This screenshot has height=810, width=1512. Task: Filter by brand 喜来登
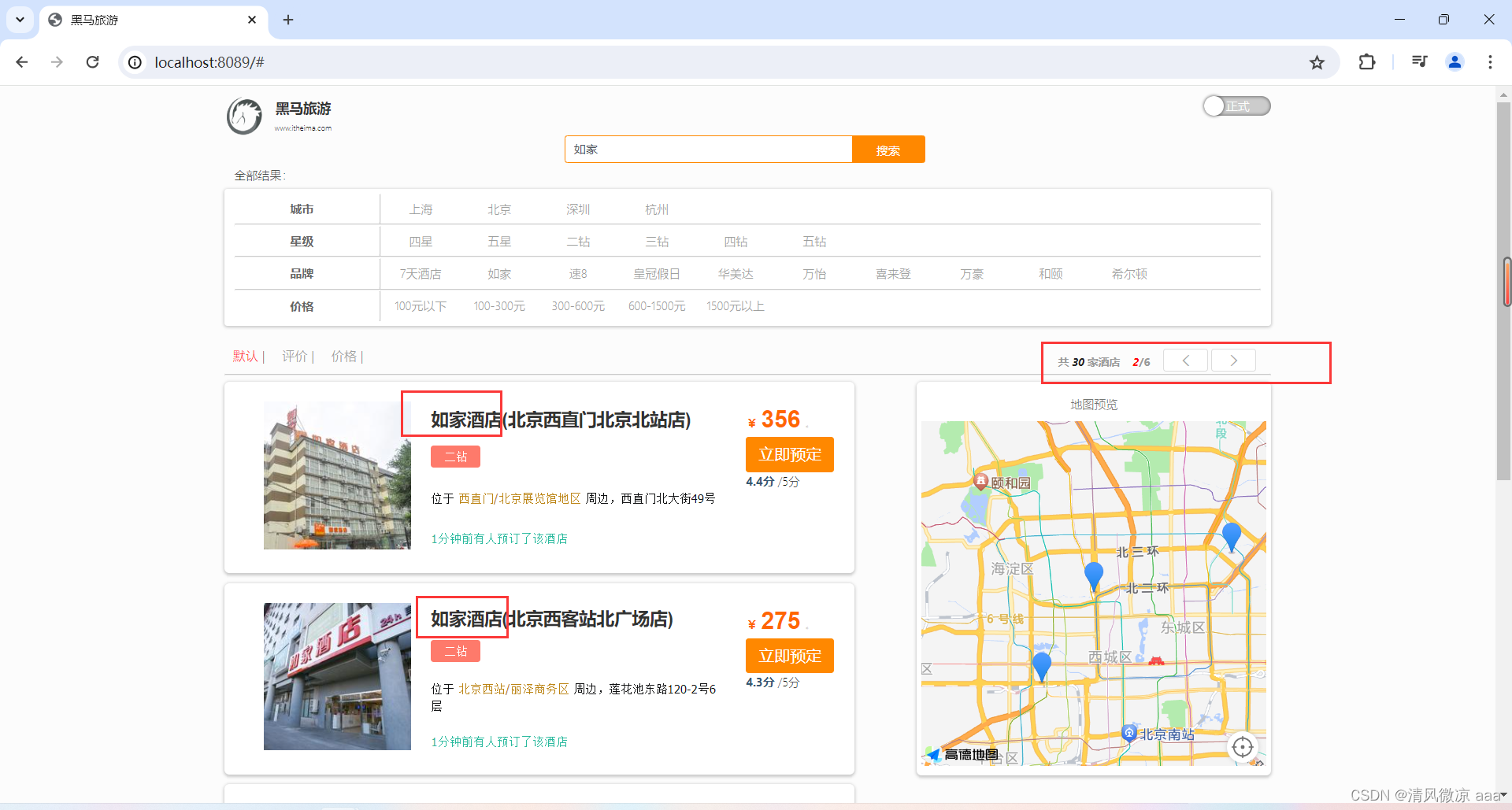pyautogui.click(x=893, y=274)
